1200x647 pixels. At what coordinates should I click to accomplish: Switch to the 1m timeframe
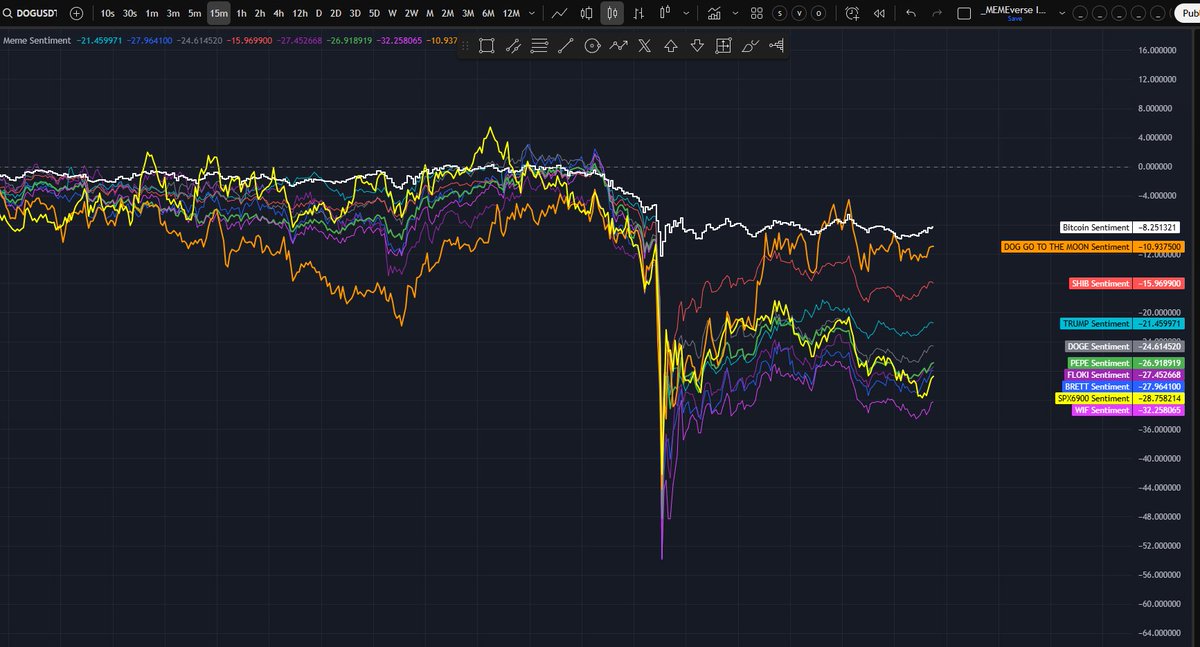point(152,14)
